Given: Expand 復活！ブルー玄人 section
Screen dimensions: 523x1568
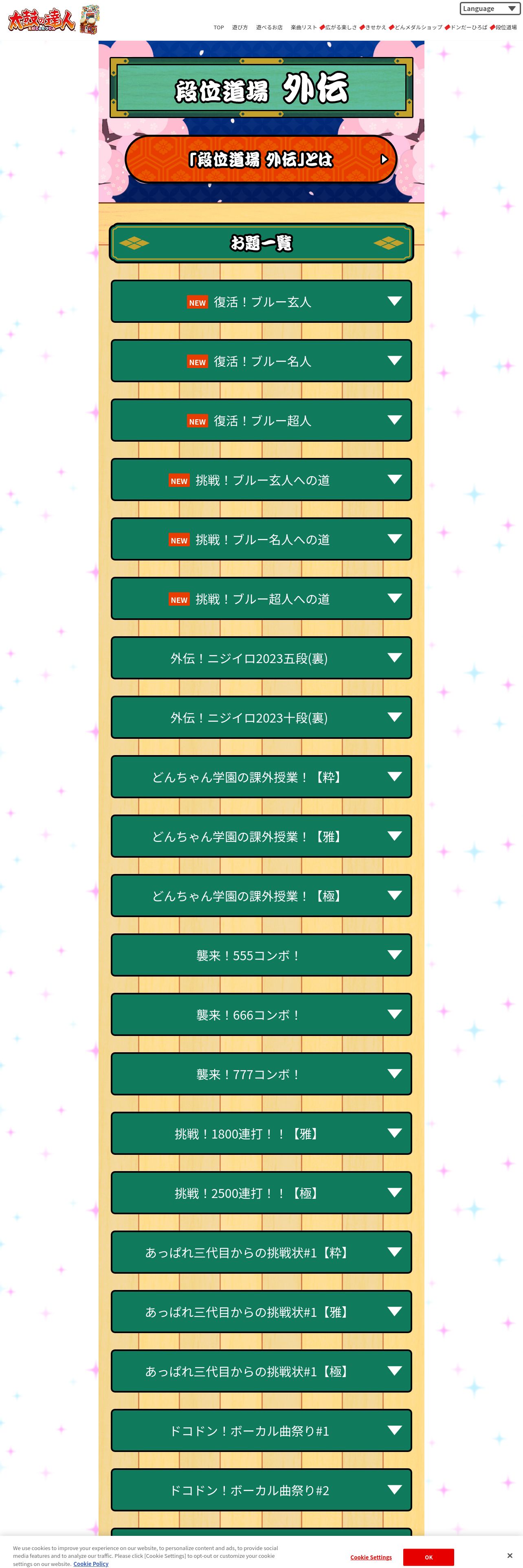Looking at the screenshot, I should point(261,302).
